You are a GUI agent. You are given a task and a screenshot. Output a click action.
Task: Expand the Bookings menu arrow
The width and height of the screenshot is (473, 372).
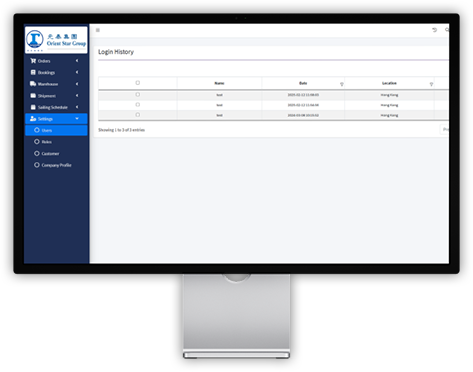tap(77, 72)
